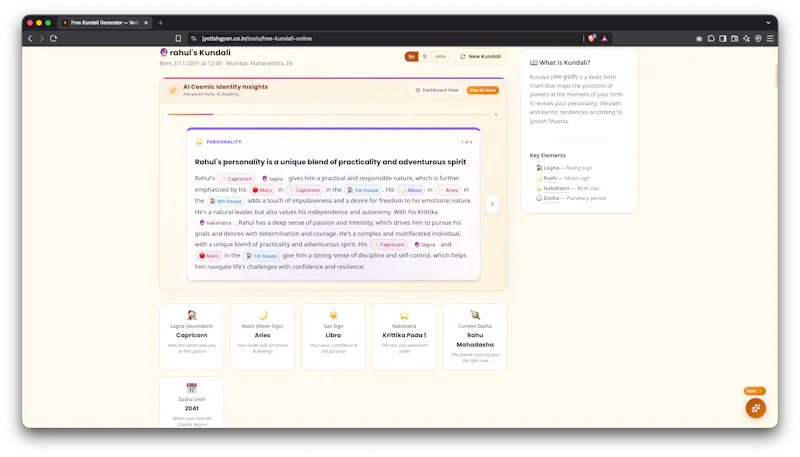The width and height of the screenshot is (800, 457).
Task: Open the Brave Wallet icon
Action: pos(734,38)
